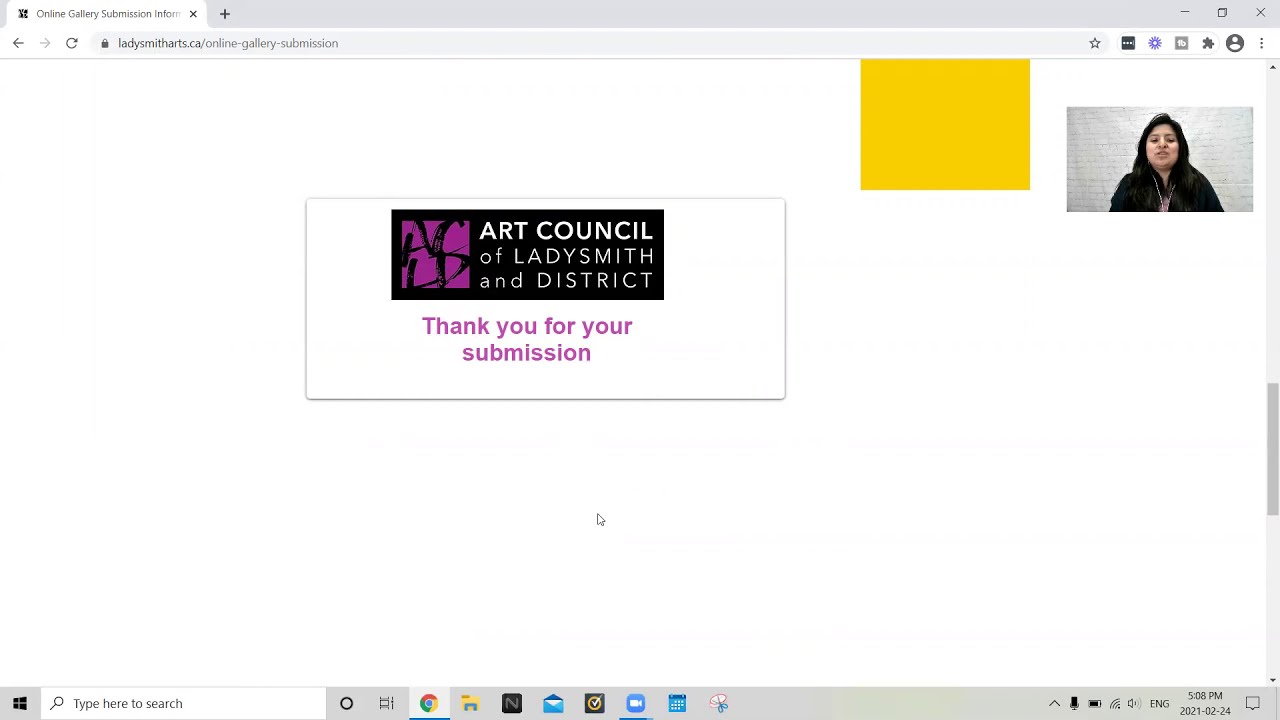The width and height of the screenshot is (1280, 720).
Task: Show hidden system tray icons
Action: point(1054,703)
